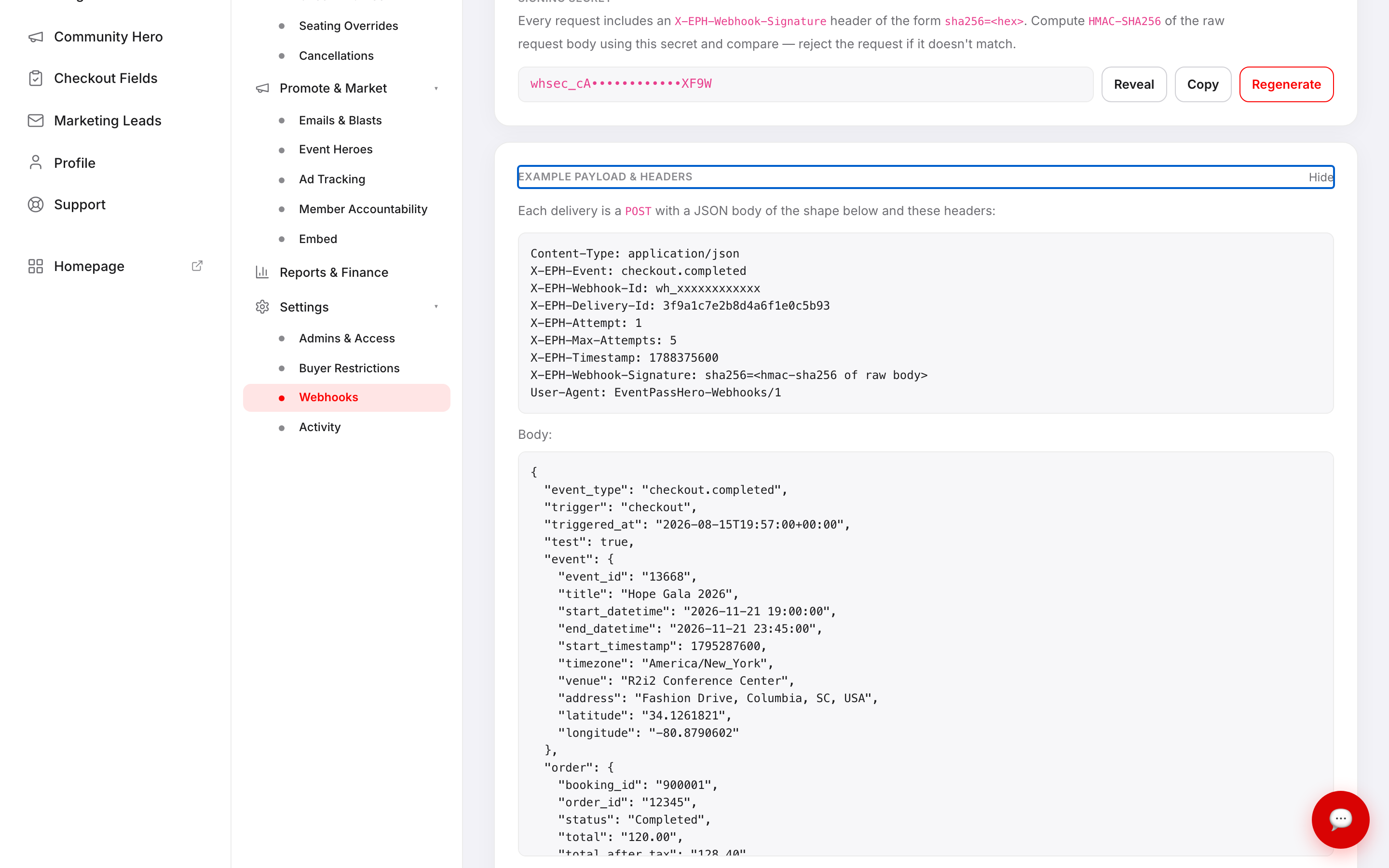Copy the signing secret
The width and height of the screenshot is (1389, 868).
[1202, 84]
